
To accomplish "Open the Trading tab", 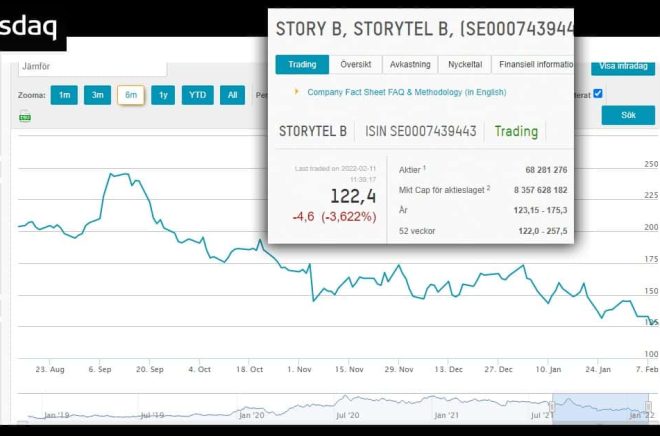I will (302, 64).
